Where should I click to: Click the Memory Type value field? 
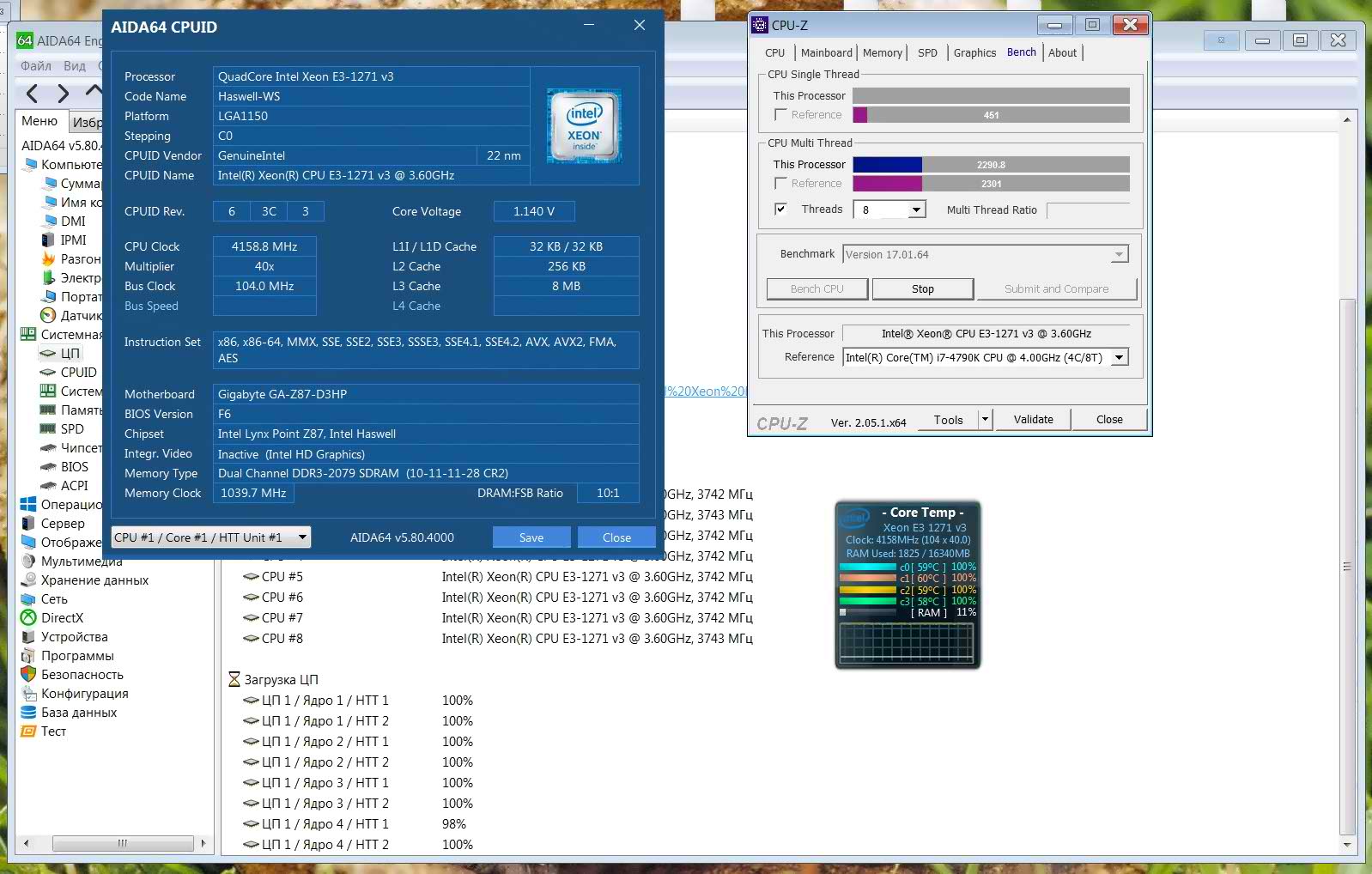pyautogui.click(x=426, y=473)
